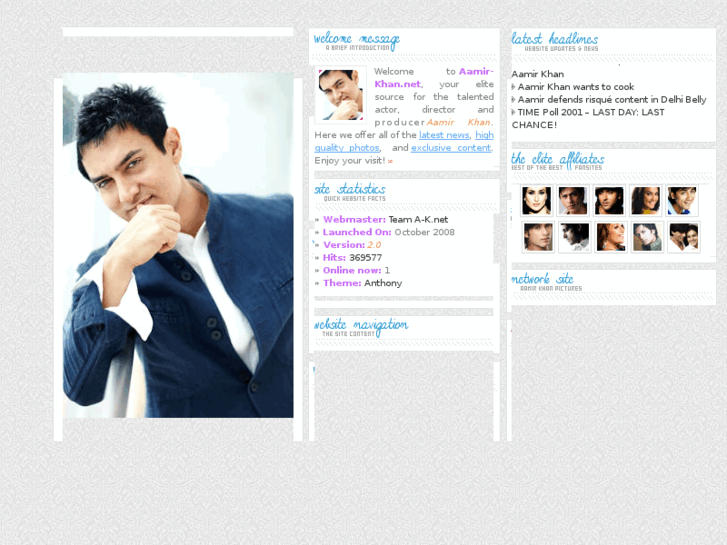Click the 'site statistics' heading
This screenshot has width=727, height=545.
click(x=350, y=189)
